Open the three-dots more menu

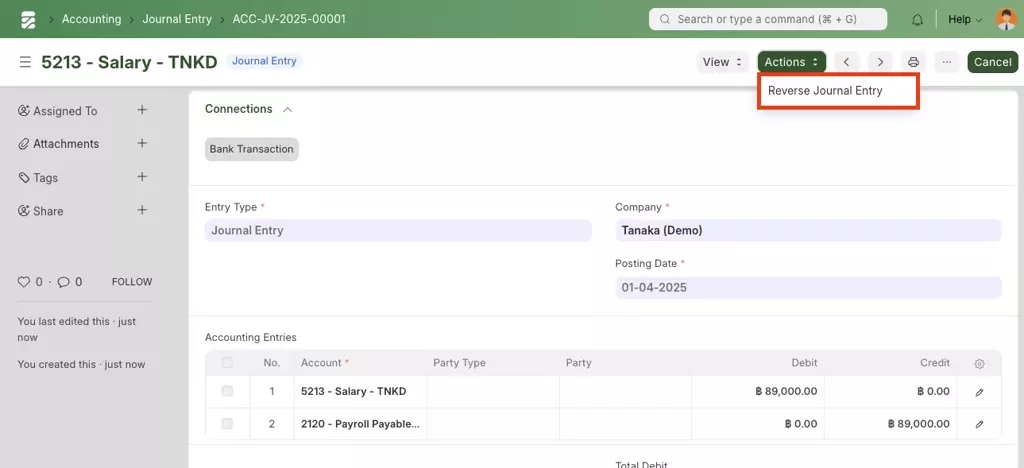947,62
